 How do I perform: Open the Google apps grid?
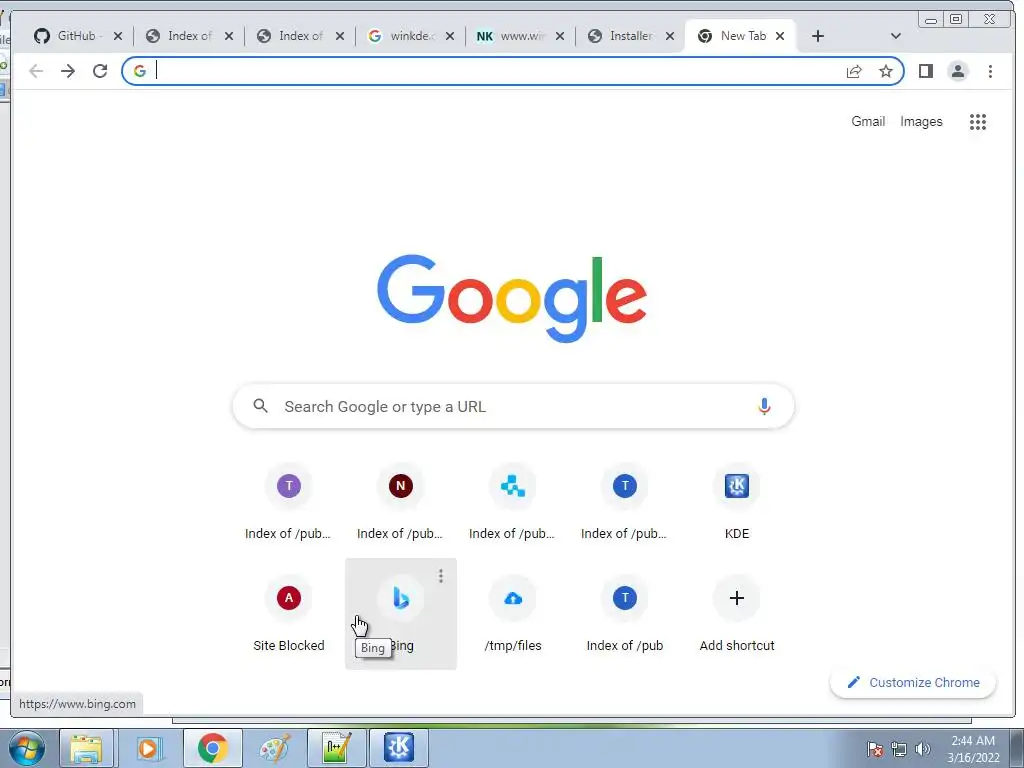pyautogui.click(x=978, y=121)
